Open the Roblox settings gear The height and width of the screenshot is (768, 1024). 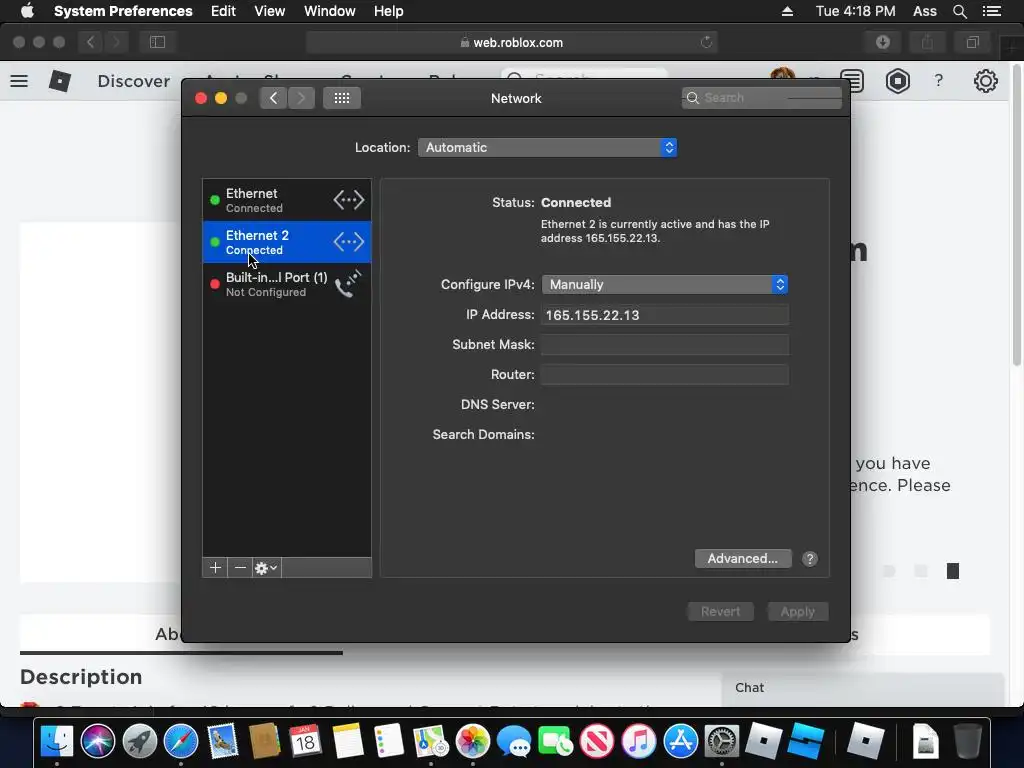pyautogui.click(x=985, y=81)
